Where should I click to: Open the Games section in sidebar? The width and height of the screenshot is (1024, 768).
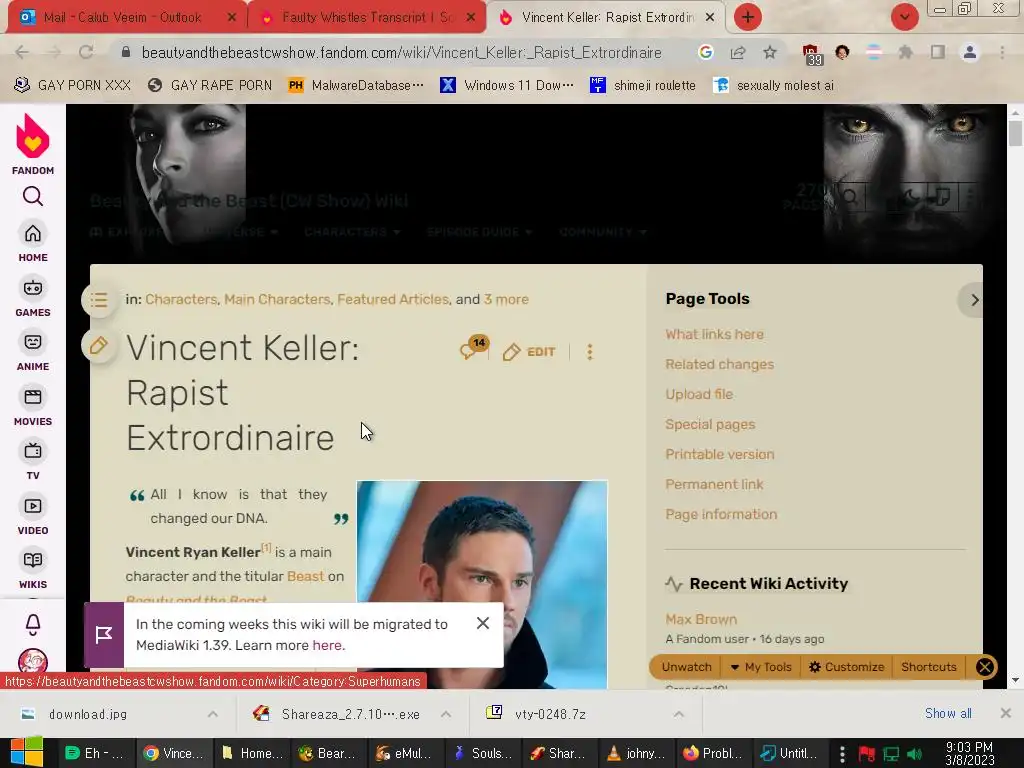coord(33,297)
